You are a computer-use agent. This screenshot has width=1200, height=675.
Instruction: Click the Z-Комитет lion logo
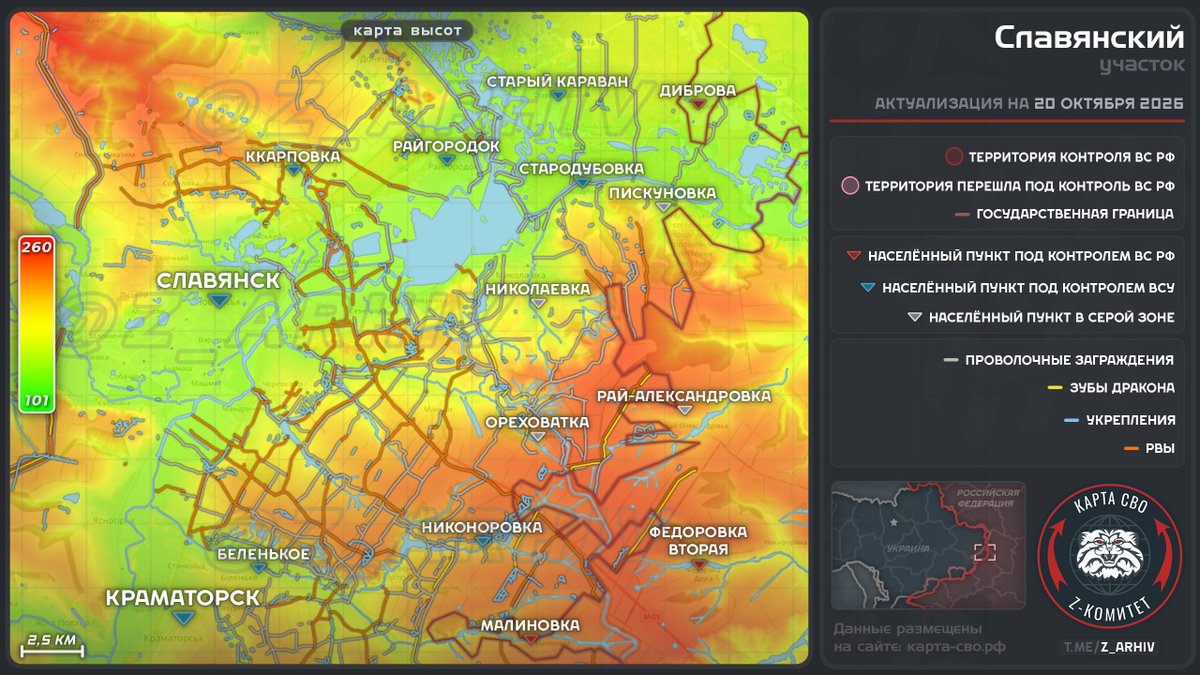(x=1110, y=556)
